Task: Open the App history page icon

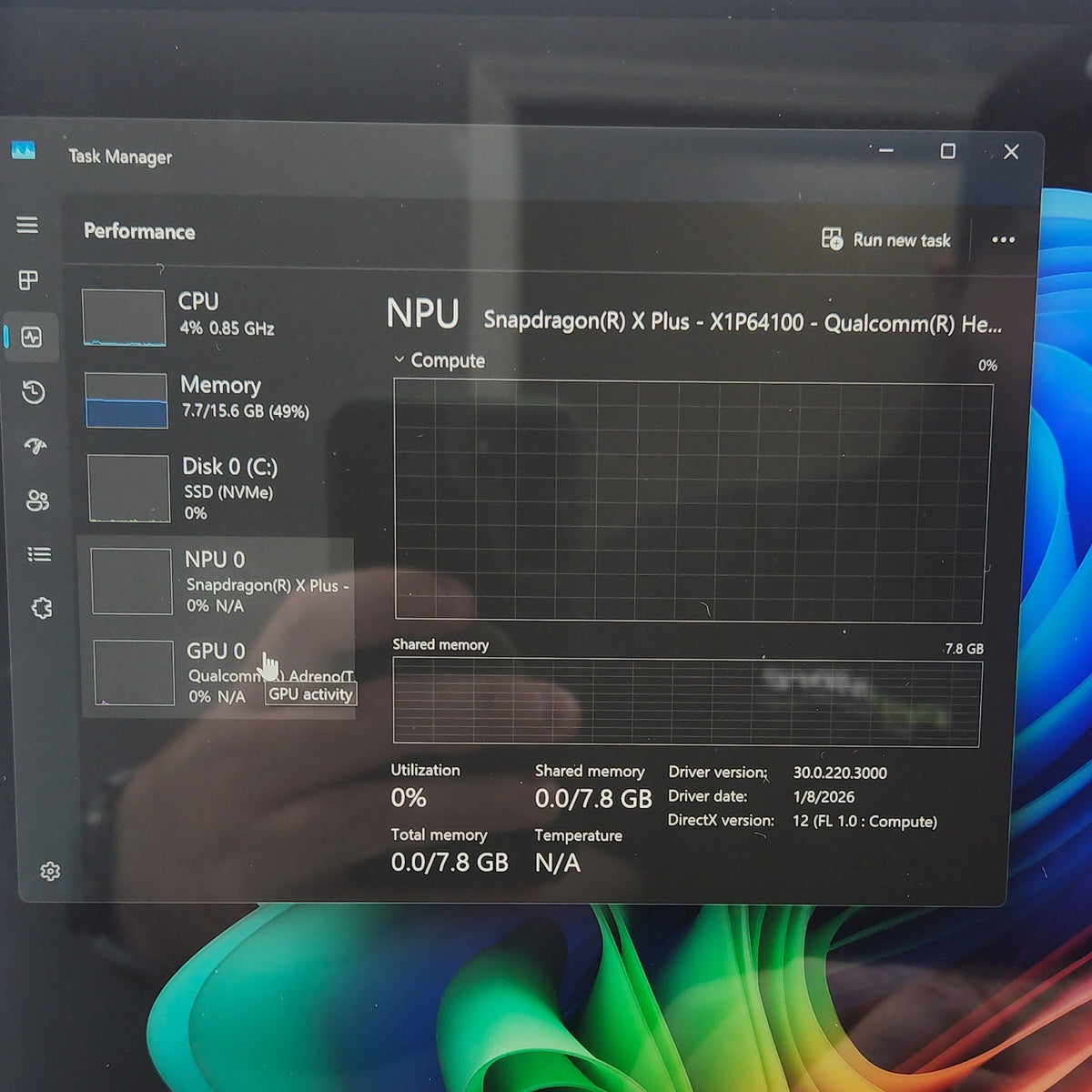Action: point(34,392)
